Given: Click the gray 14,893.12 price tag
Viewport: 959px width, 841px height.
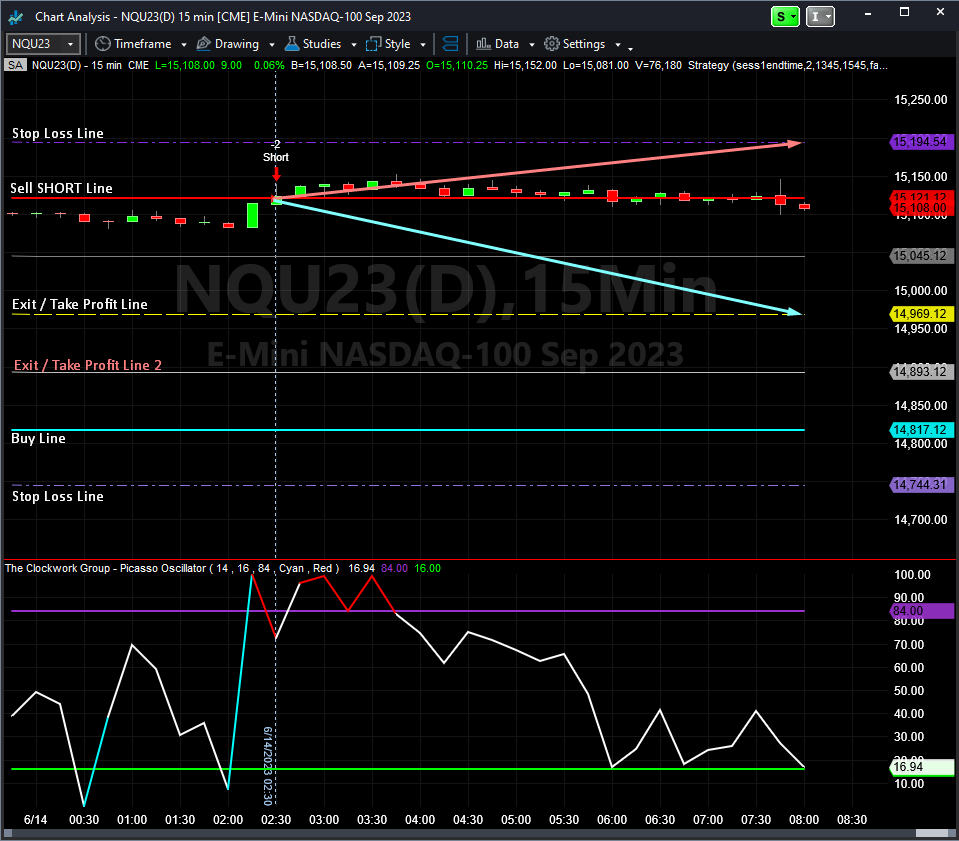Looking at the screenshot, I should 920,372.
